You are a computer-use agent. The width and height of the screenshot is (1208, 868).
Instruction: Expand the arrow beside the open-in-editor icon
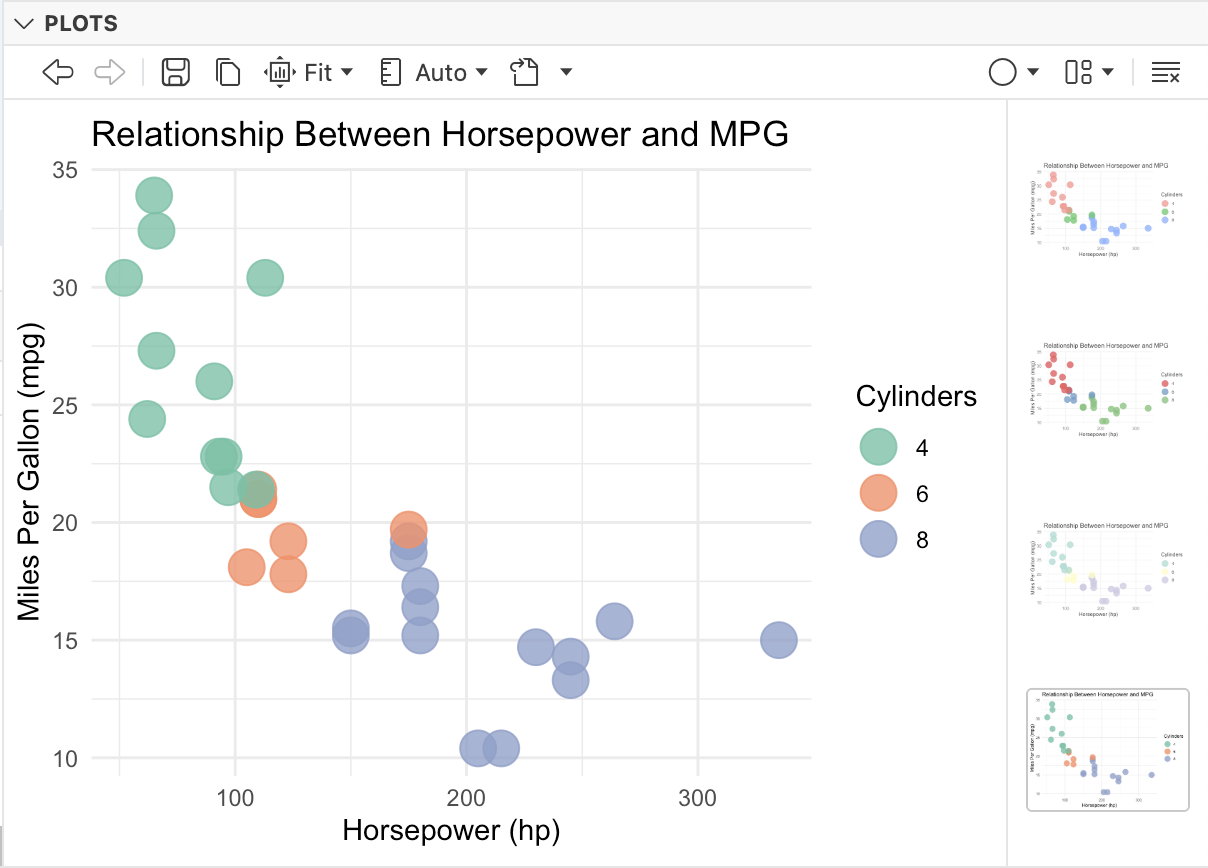click(x=566, y=72)
